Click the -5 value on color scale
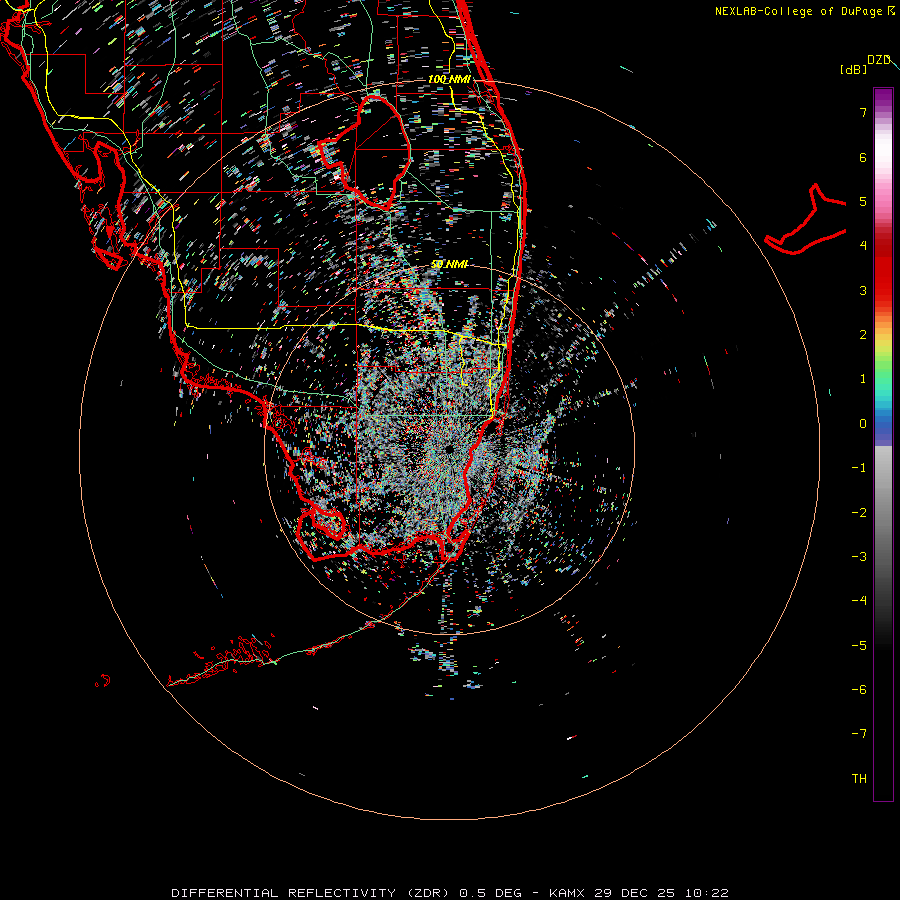900x900 pixels. (x=859, y=646)
